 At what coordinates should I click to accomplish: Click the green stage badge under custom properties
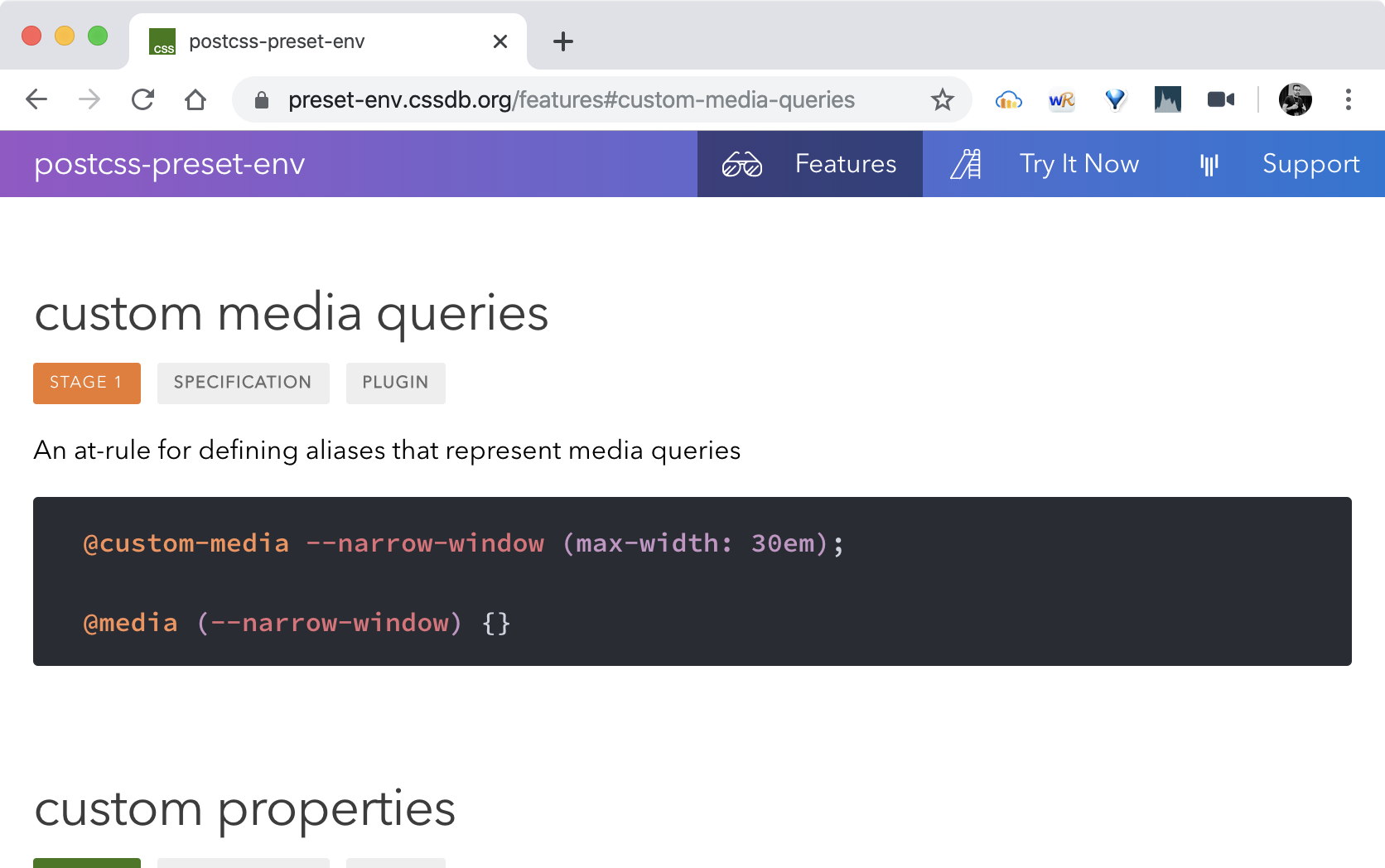click(87, 863)
